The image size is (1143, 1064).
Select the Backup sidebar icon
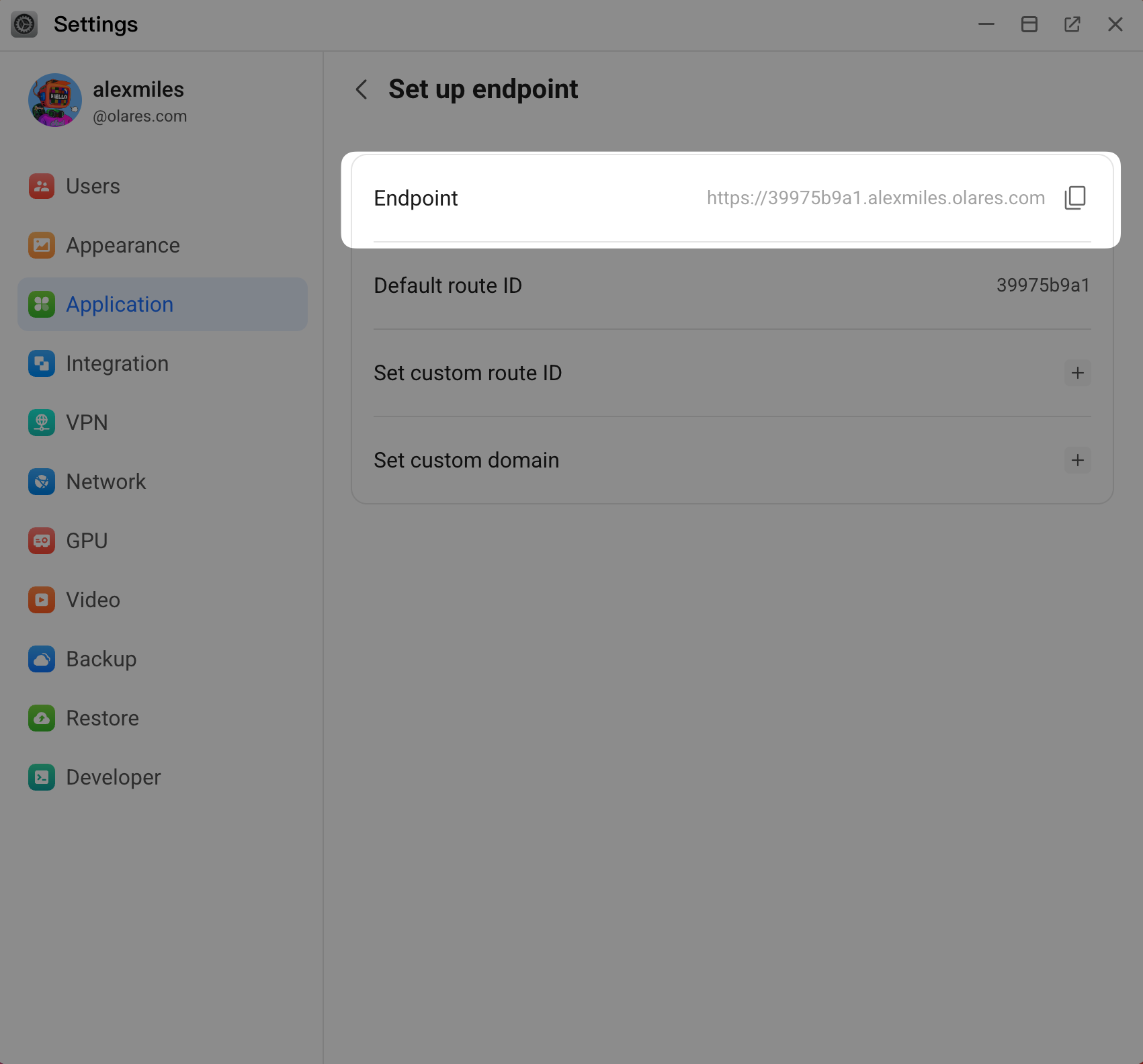[41, 659]
